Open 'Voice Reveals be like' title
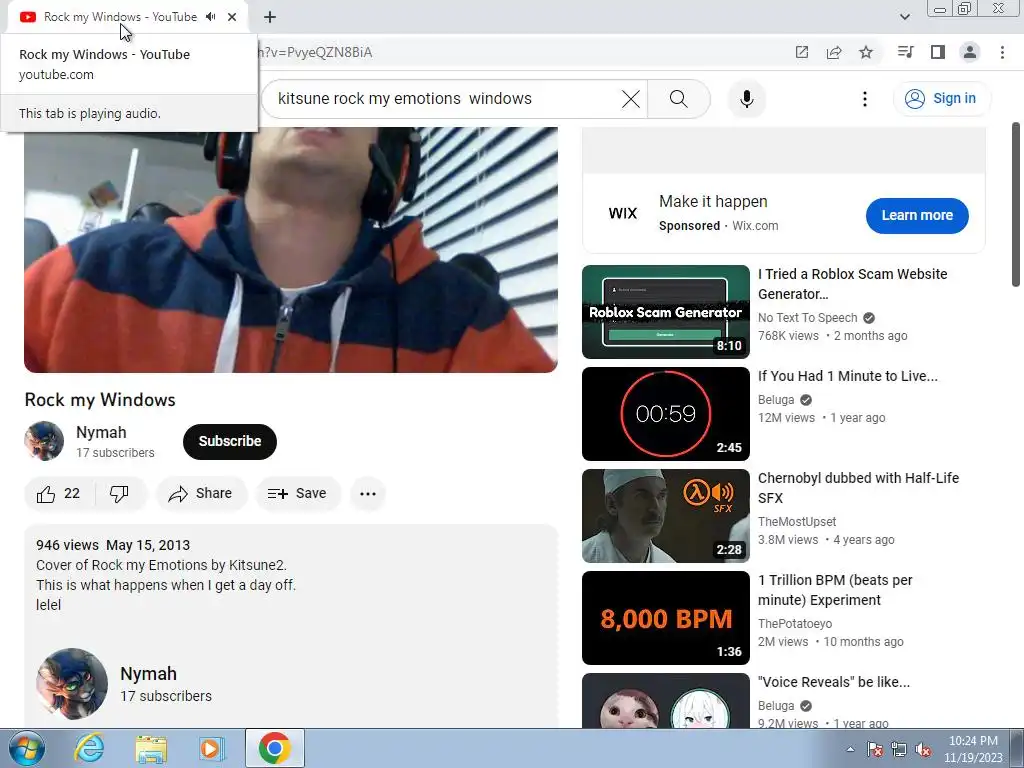The width and height of the screenshot is (1024, 768). click(x=833, y=682)
